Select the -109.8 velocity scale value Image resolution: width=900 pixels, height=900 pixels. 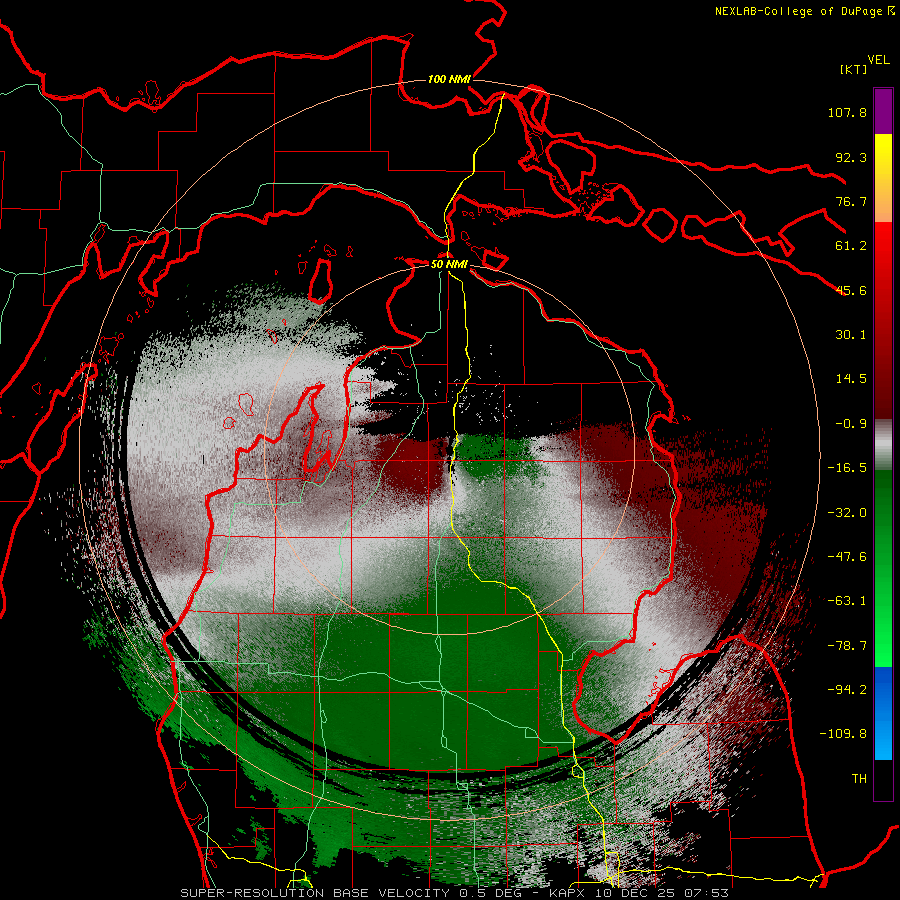843,734
